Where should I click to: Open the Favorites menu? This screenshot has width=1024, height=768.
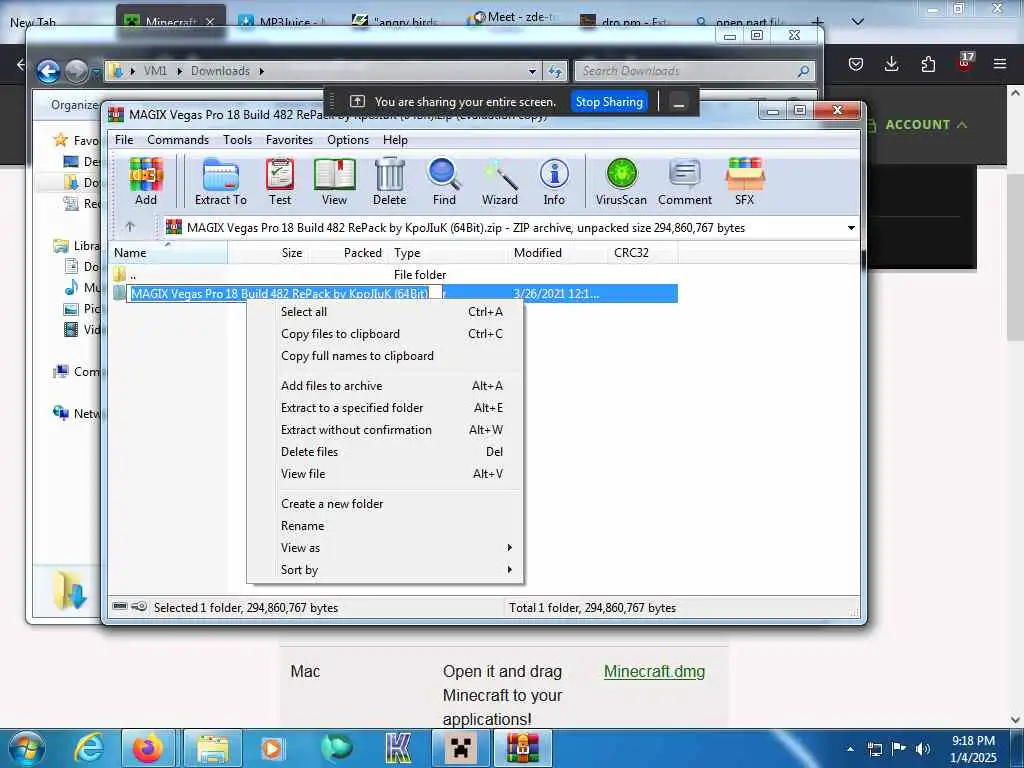289,140
